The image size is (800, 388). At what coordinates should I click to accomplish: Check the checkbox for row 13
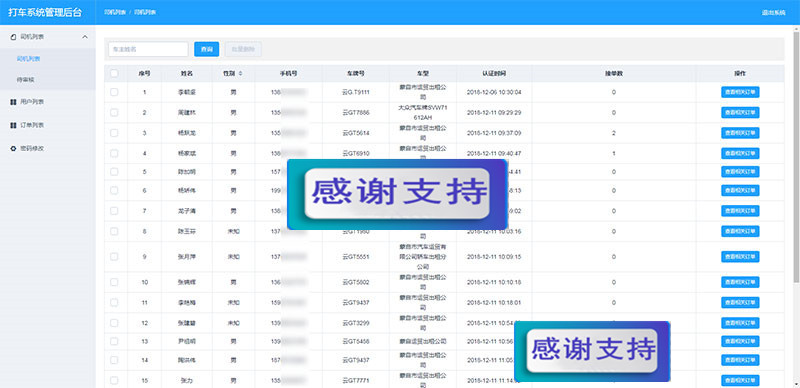(x=114, y=342)
